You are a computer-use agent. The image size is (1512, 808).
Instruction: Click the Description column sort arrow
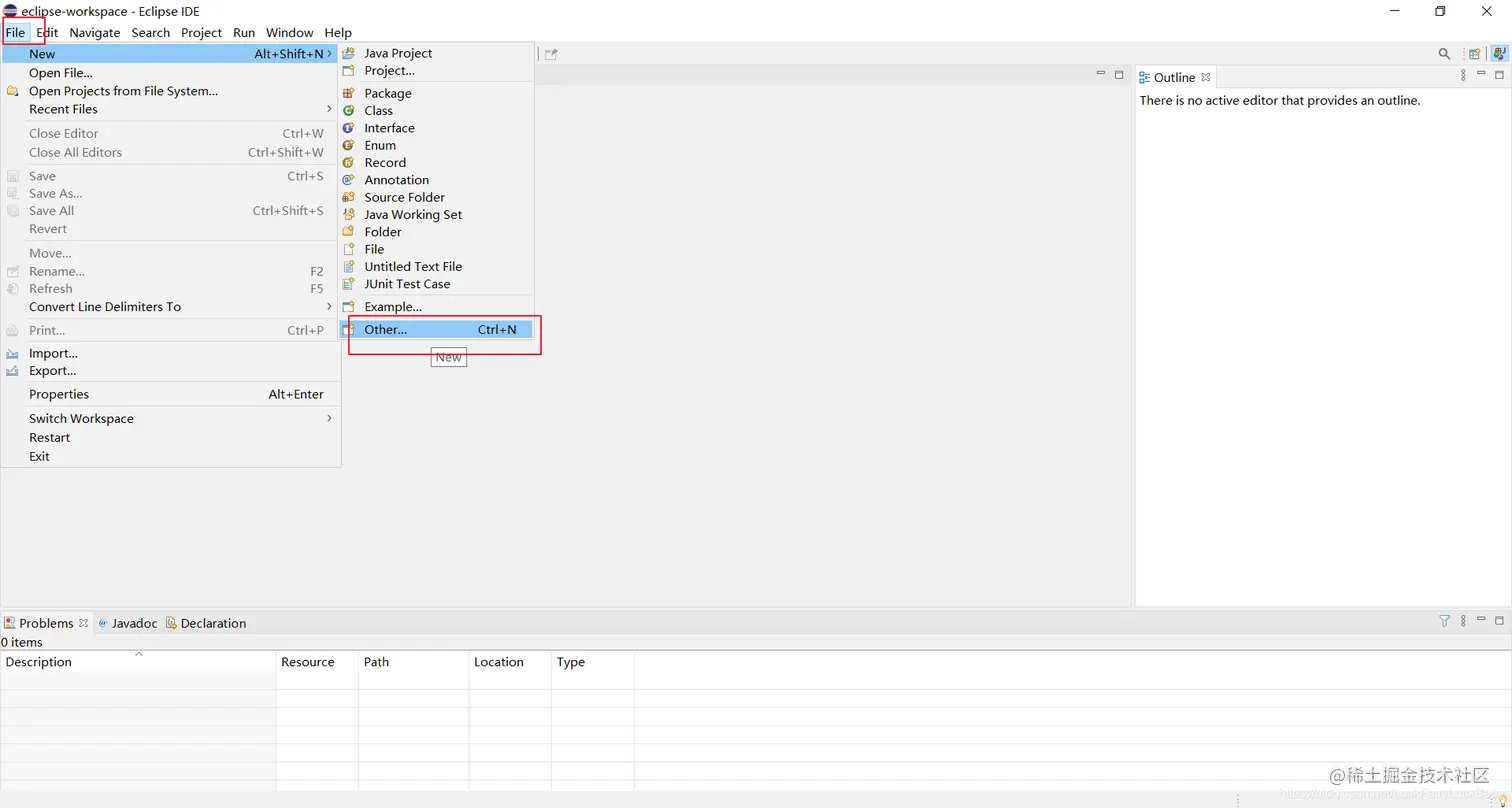tap(139, 654)
